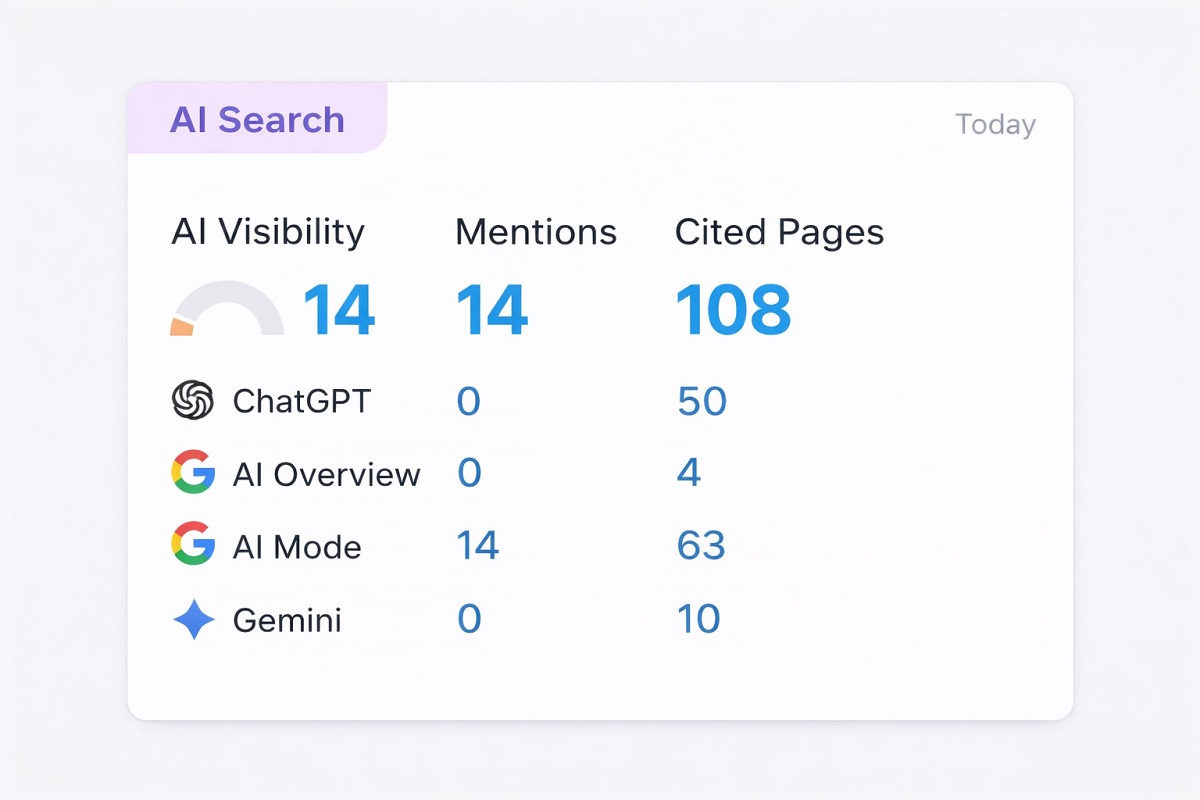Click the Gemini sparkle icon

(x=193, y=620)
